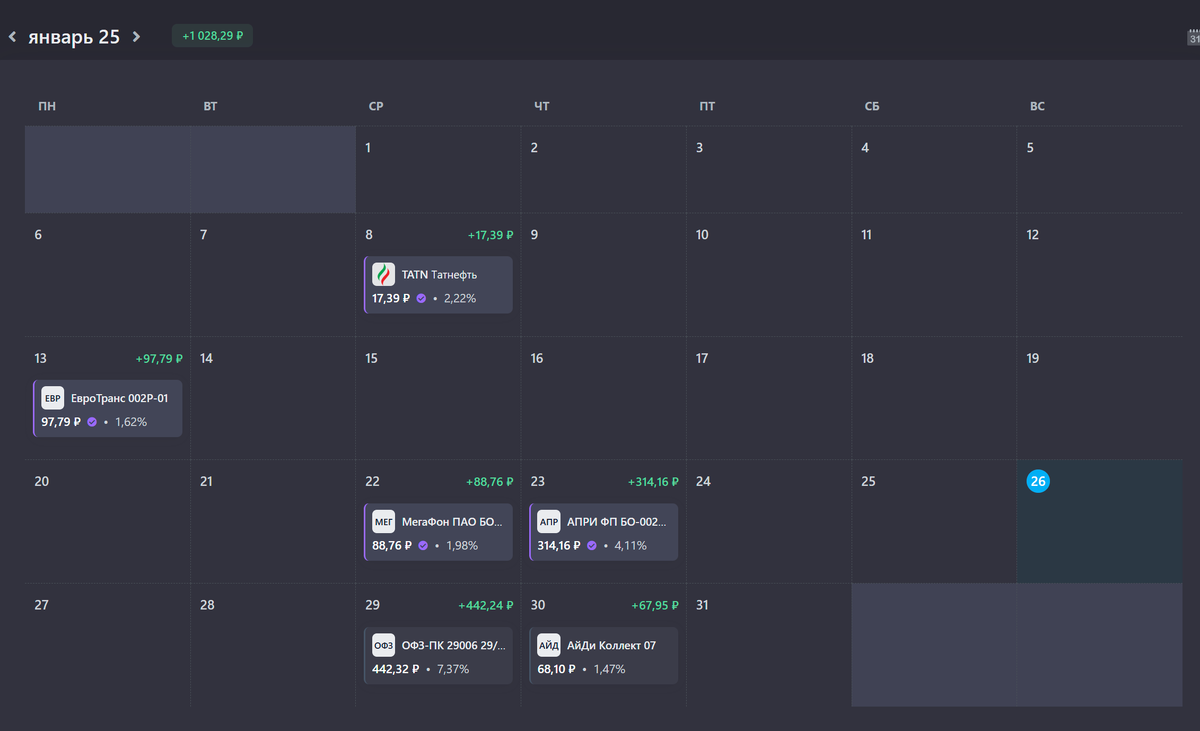Viewport: 1200px width, 731px height.
Task: Click the checkmark badge on АПРИ payout
Action: pyautogui.click(x=592, y=545)
